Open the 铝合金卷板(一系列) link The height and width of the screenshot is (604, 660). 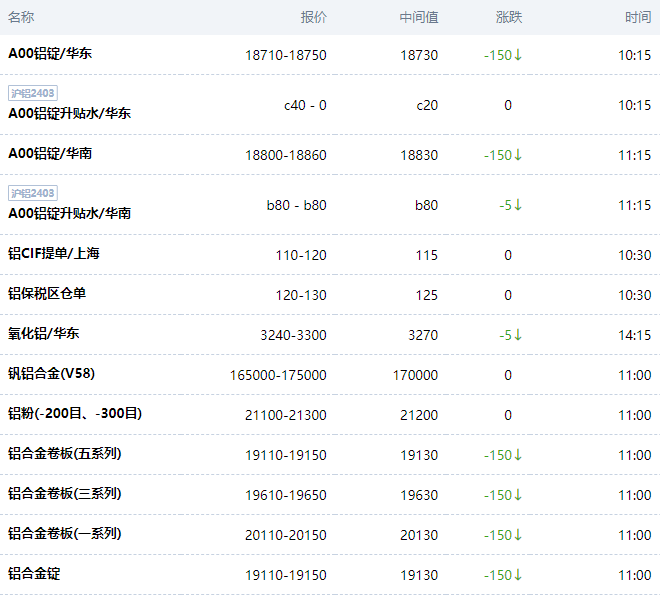pos(65,533)
